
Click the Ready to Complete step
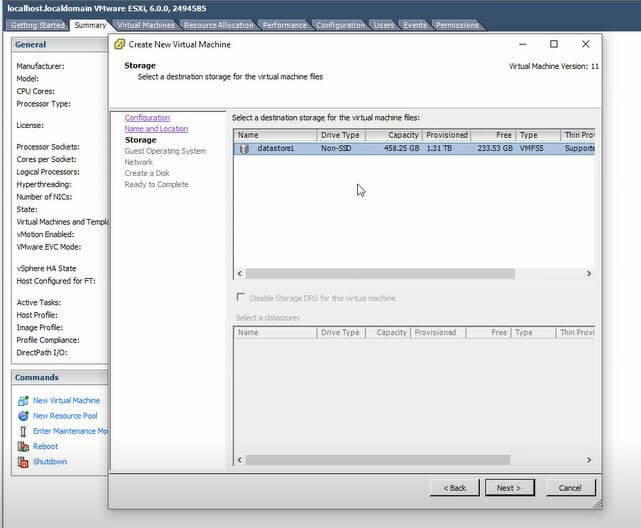coord(157,184)
